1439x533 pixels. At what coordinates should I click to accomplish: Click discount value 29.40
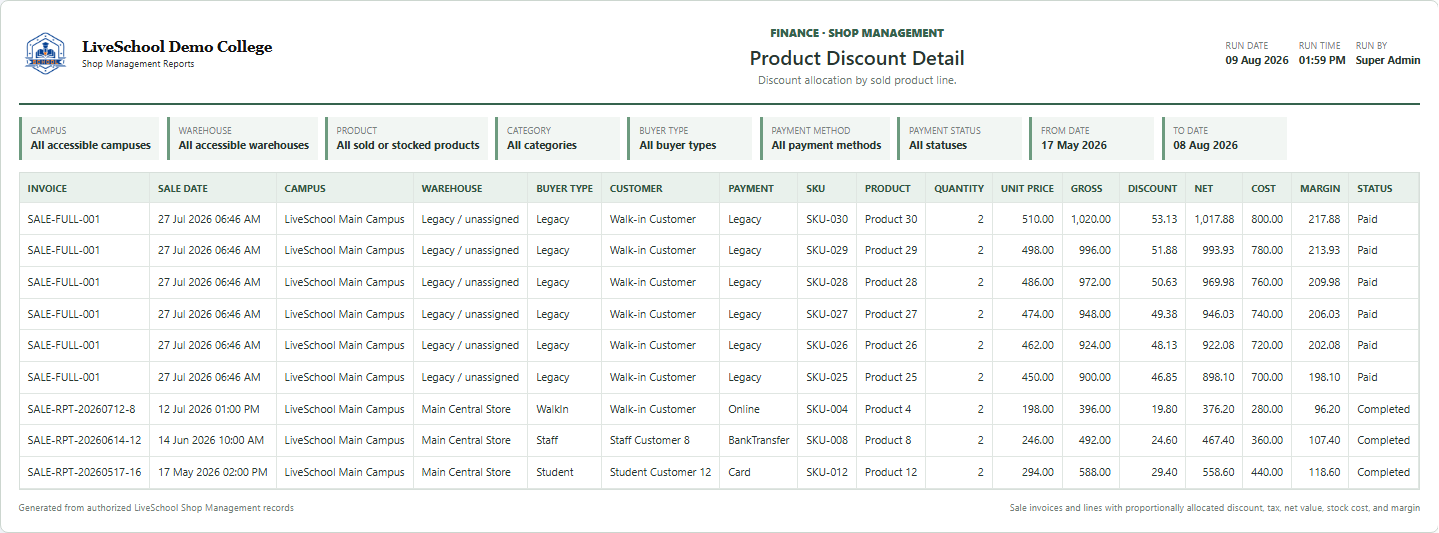(x=1164, y=472)
